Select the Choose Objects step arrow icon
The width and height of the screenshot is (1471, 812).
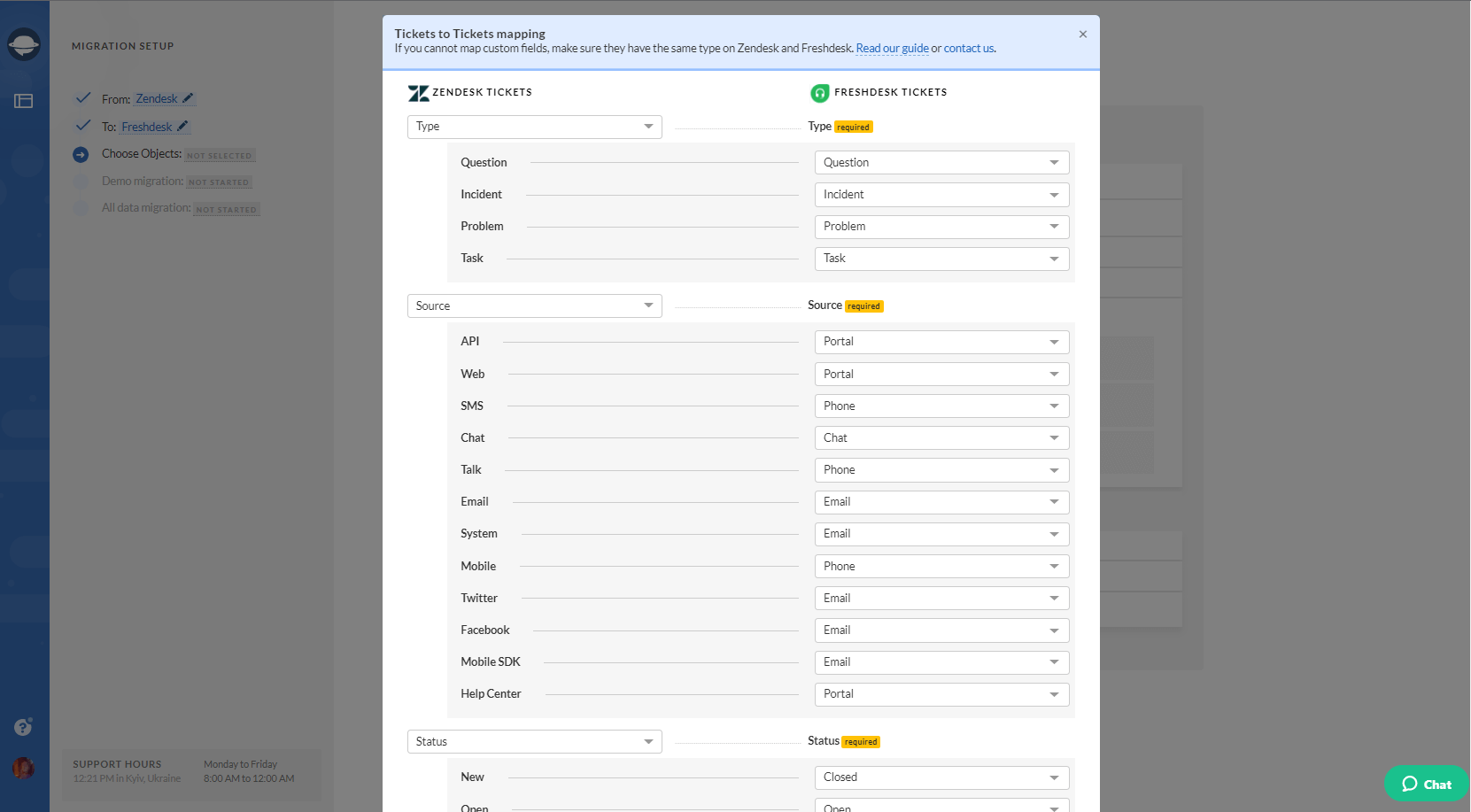pyautogui.click(x=81, y=154)
